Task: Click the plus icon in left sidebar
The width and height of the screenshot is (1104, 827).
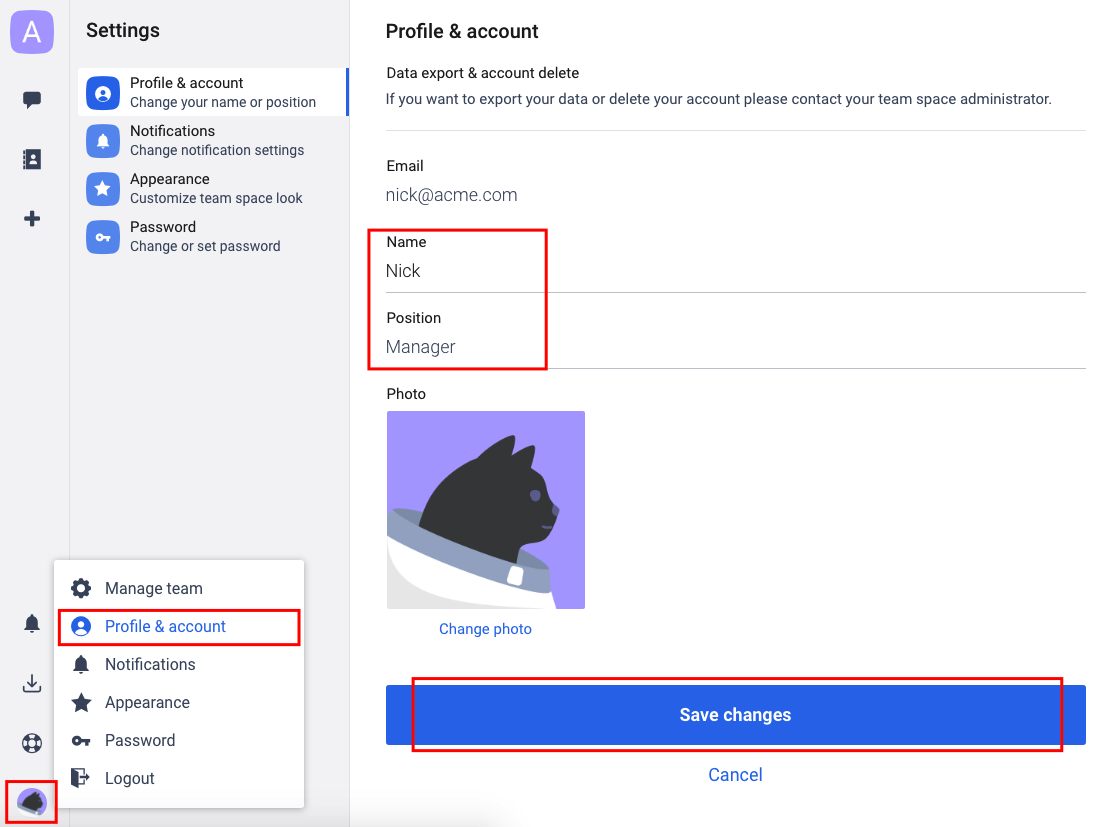Action: click(32, 219)
